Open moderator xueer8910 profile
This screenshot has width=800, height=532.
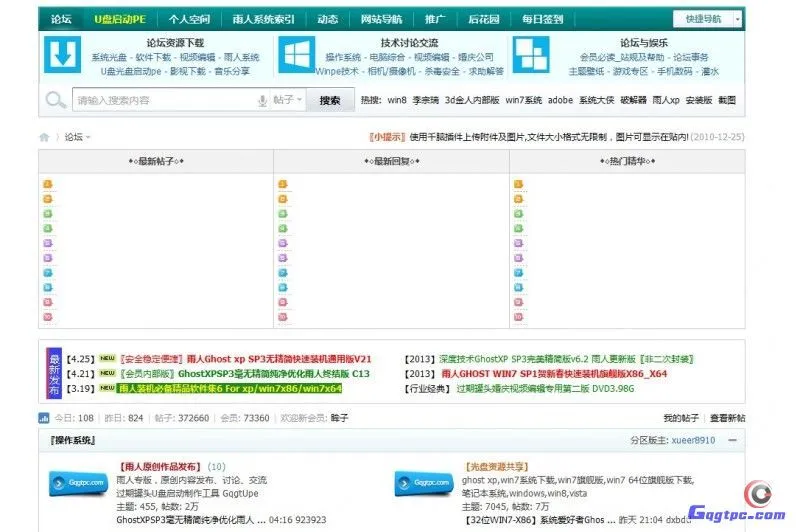coord(693,440)
